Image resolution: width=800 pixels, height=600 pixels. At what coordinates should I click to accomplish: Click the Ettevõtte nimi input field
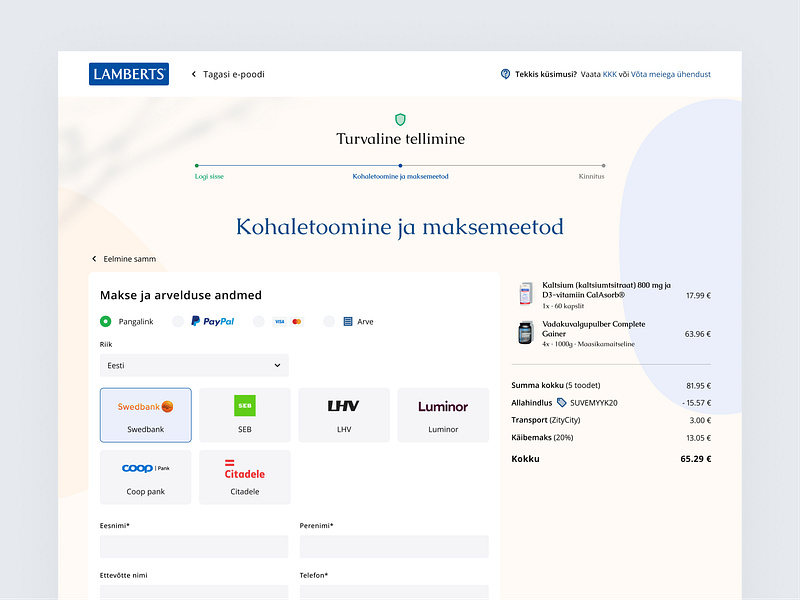[x=194, y=592]
